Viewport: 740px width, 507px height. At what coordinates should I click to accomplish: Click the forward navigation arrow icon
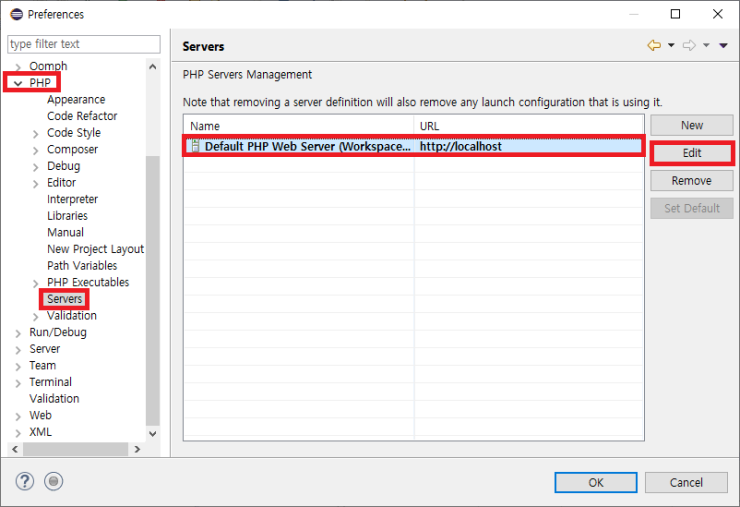(689, 45)
